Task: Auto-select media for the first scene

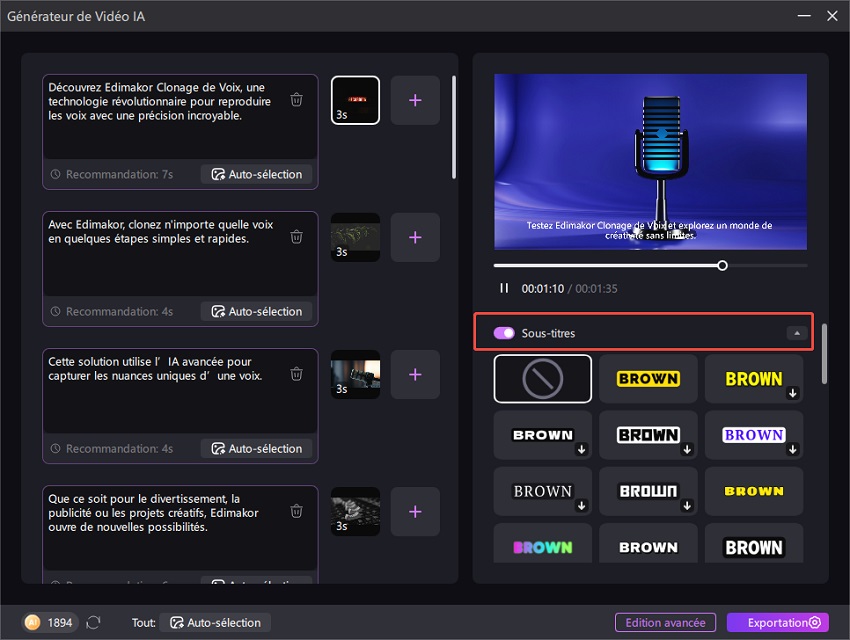Action: point(256,174)
